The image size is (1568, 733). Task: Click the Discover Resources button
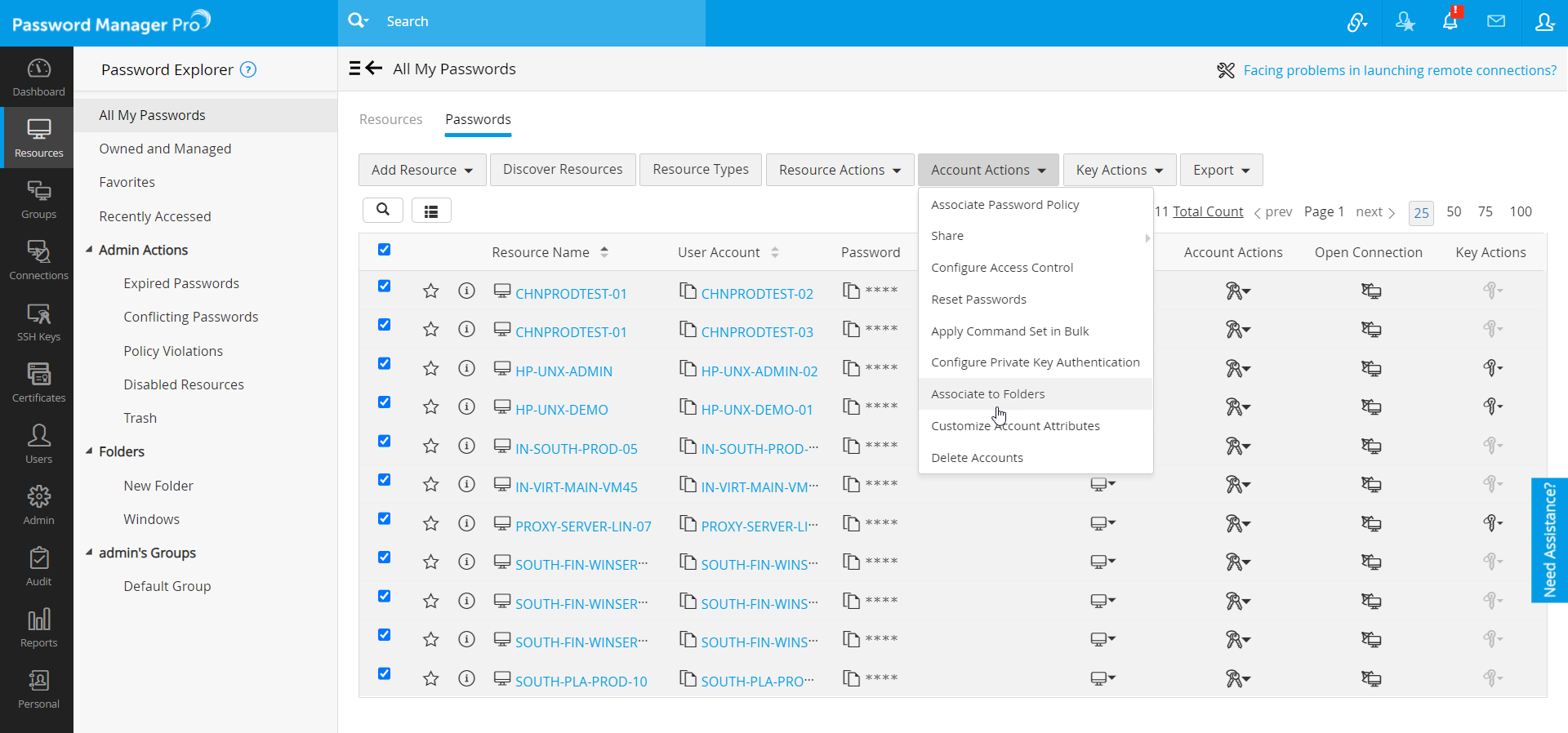click(562, 170)
